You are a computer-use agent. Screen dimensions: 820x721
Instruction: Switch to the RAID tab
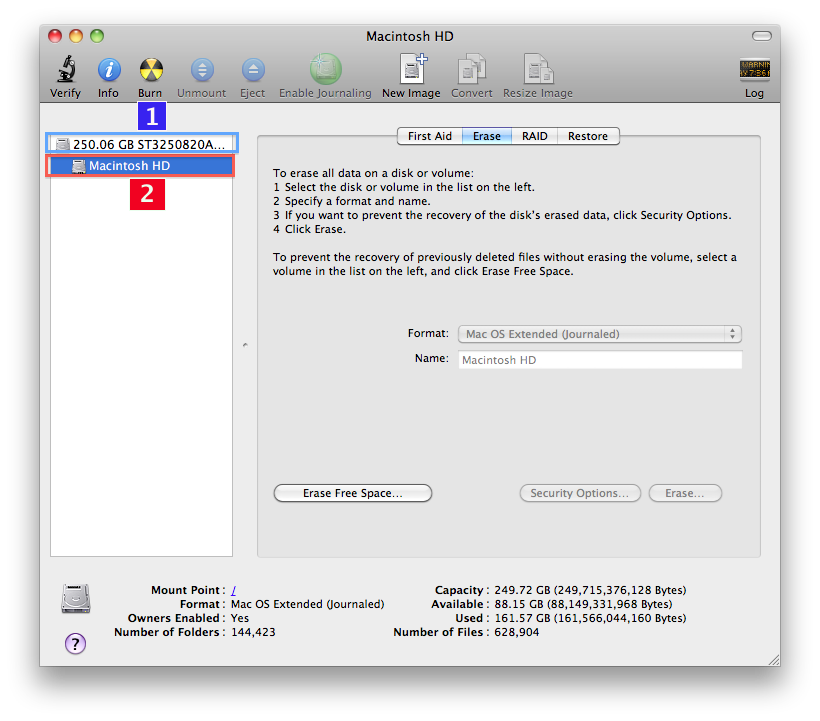[x=534, y=136]
